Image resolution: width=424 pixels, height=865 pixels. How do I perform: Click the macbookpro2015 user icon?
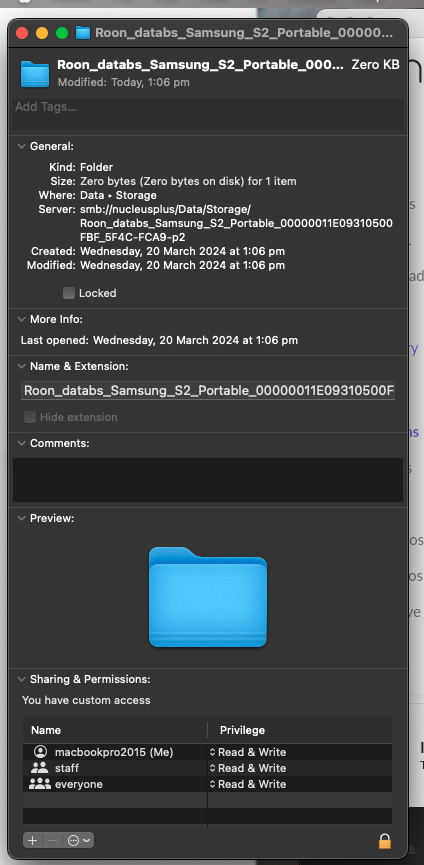40,752
